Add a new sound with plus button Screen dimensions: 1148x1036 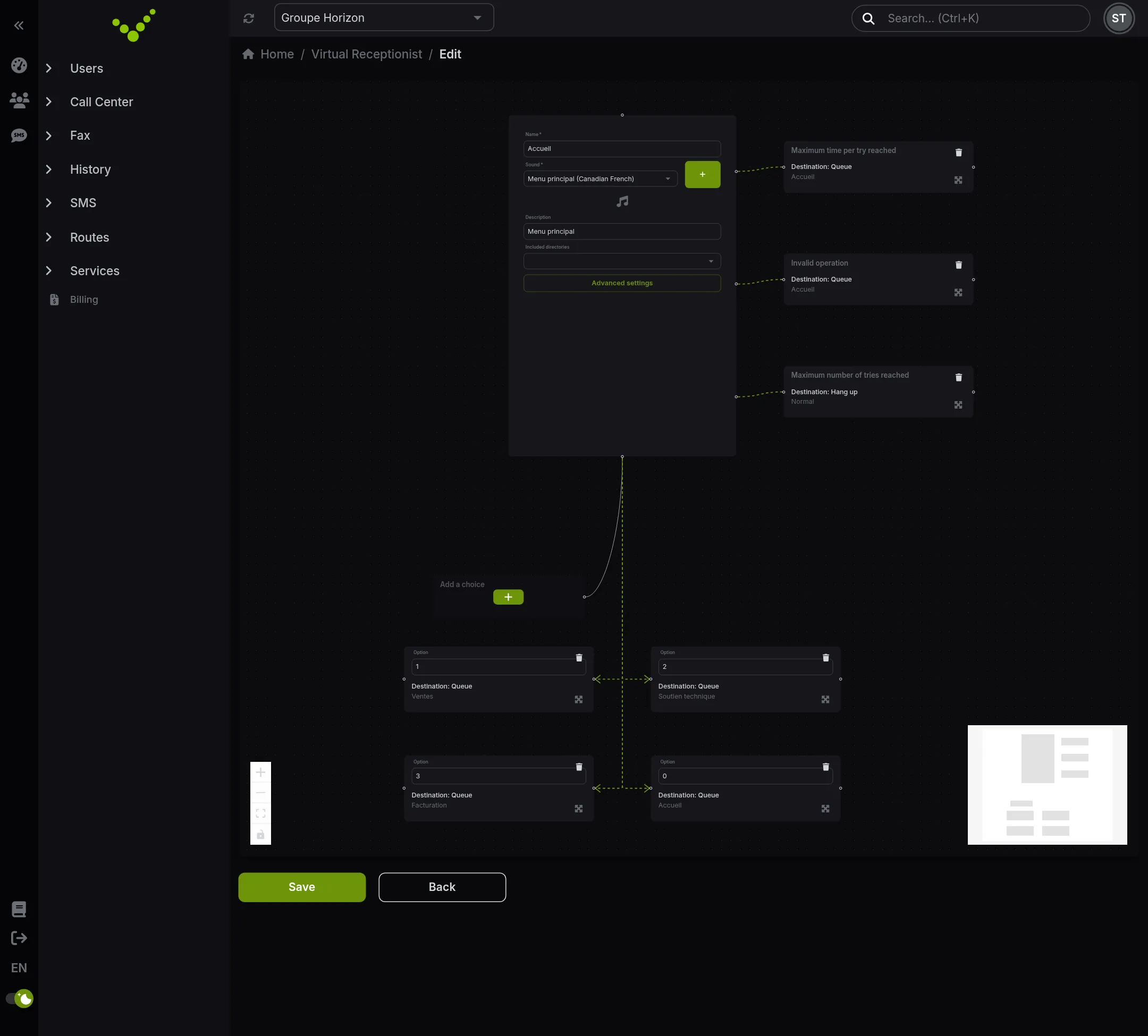(x=702, y=174)
